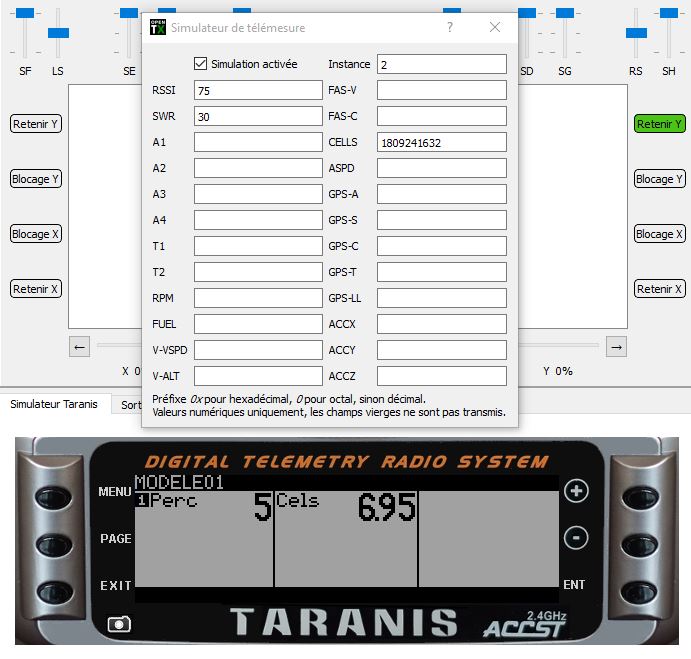Click the LS slider handle
Viewport: 691px width, 659px height.
click(x=58, y=33)
